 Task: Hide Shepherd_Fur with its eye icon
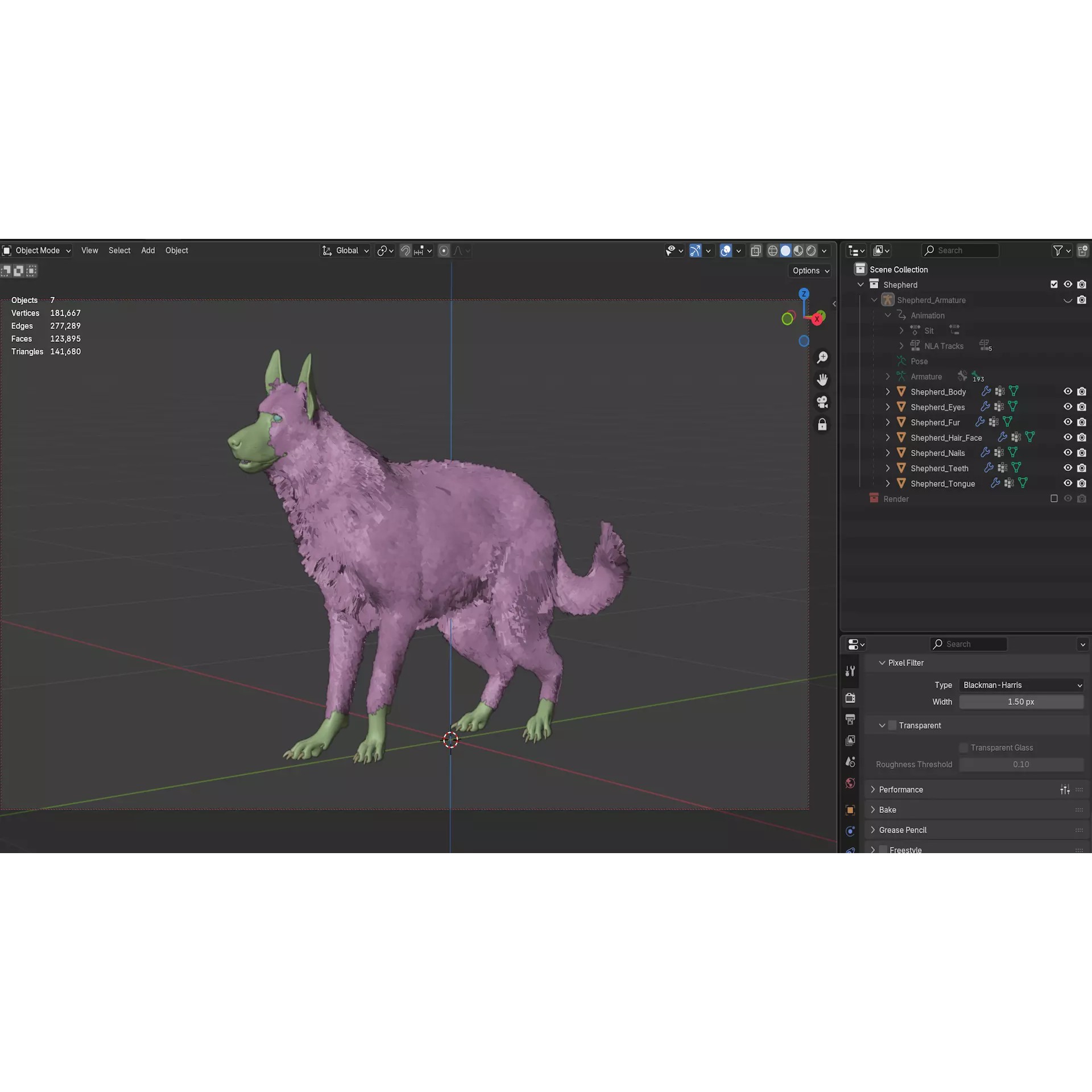pos(1068,422)
